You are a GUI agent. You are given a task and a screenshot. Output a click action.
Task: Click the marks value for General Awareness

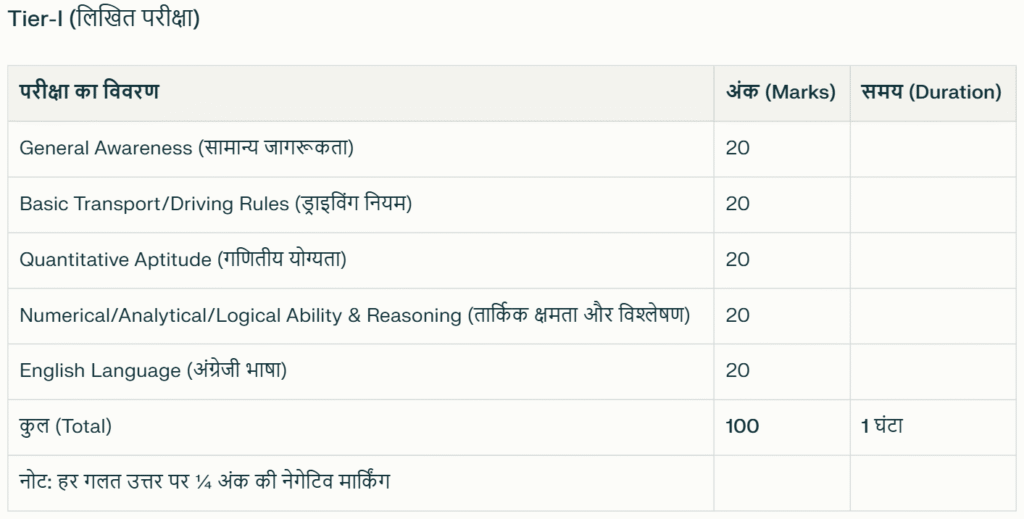[737, 148]
